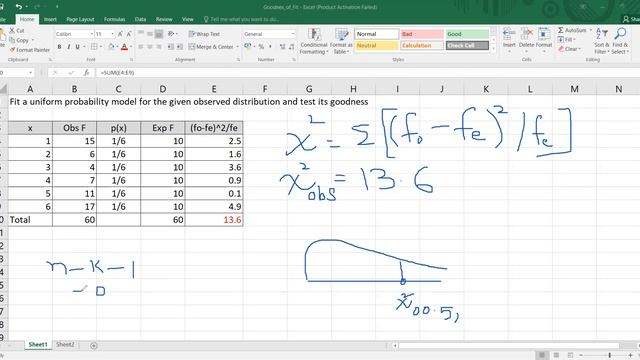
Task: Open Format as Table menu
Action: (341, 41)
